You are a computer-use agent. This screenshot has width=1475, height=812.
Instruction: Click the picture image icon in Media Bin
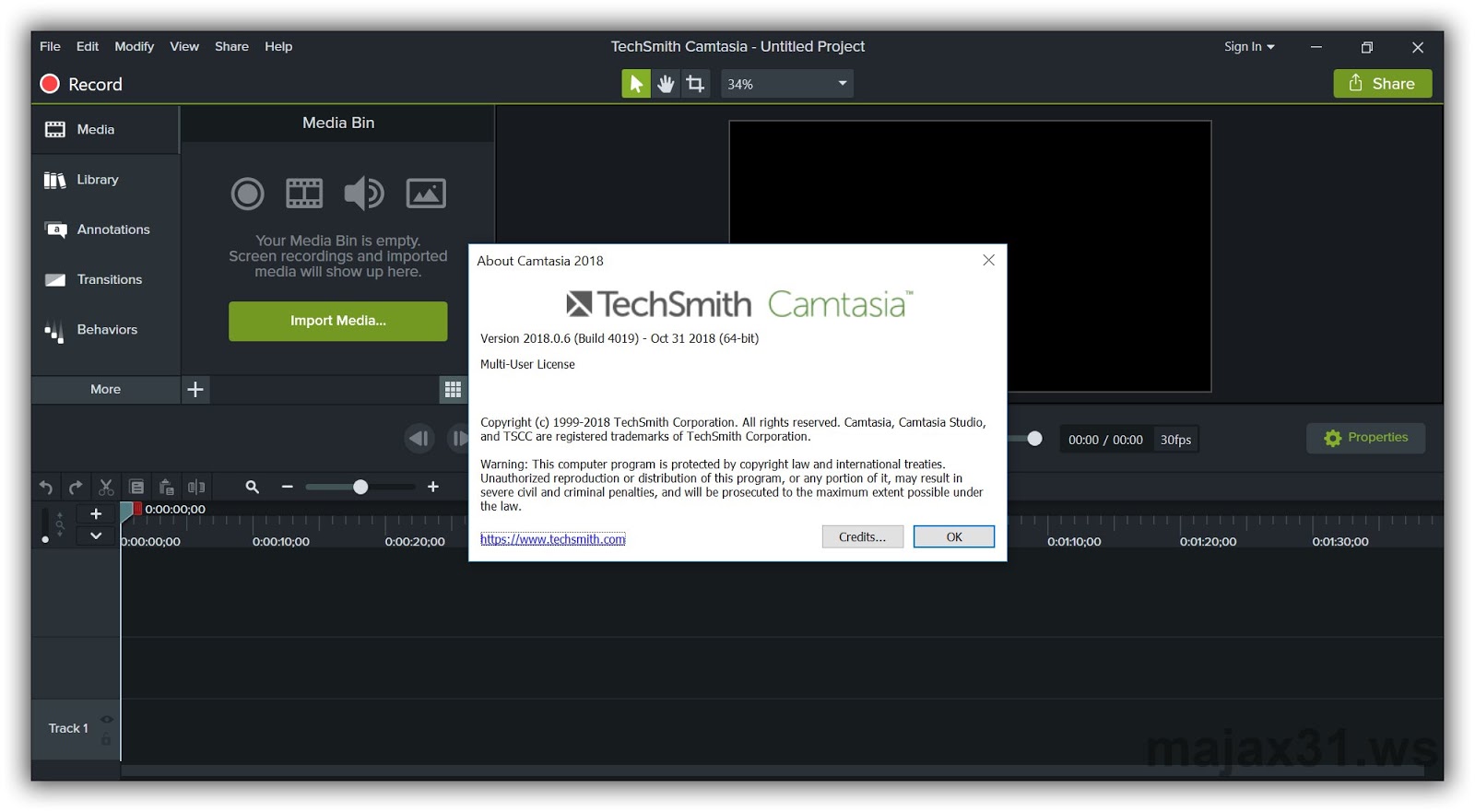click(426, 194)
